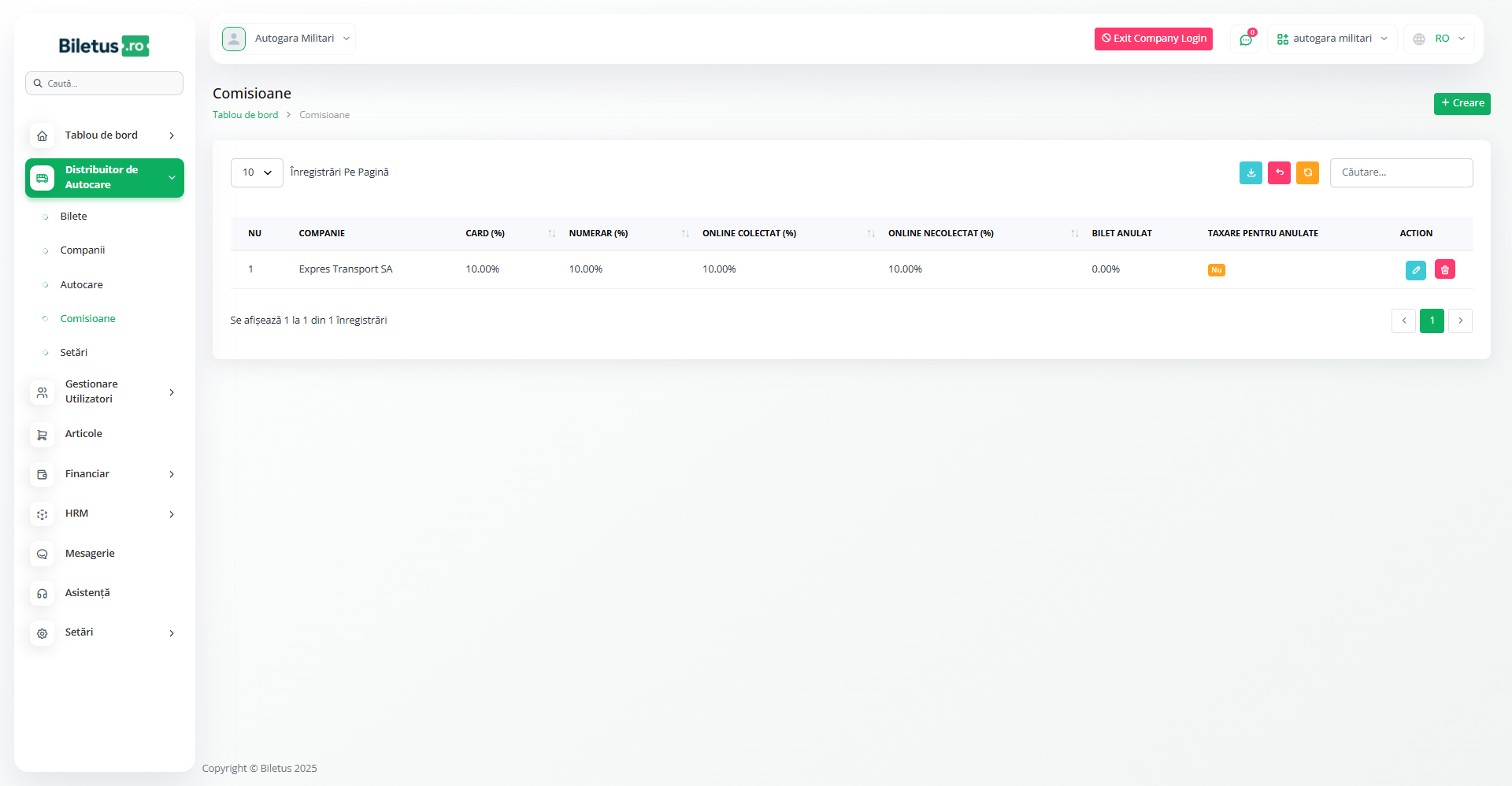The image size is (1512, 786).
Task: Open the records per page dropdown
Action: [256, 172]
